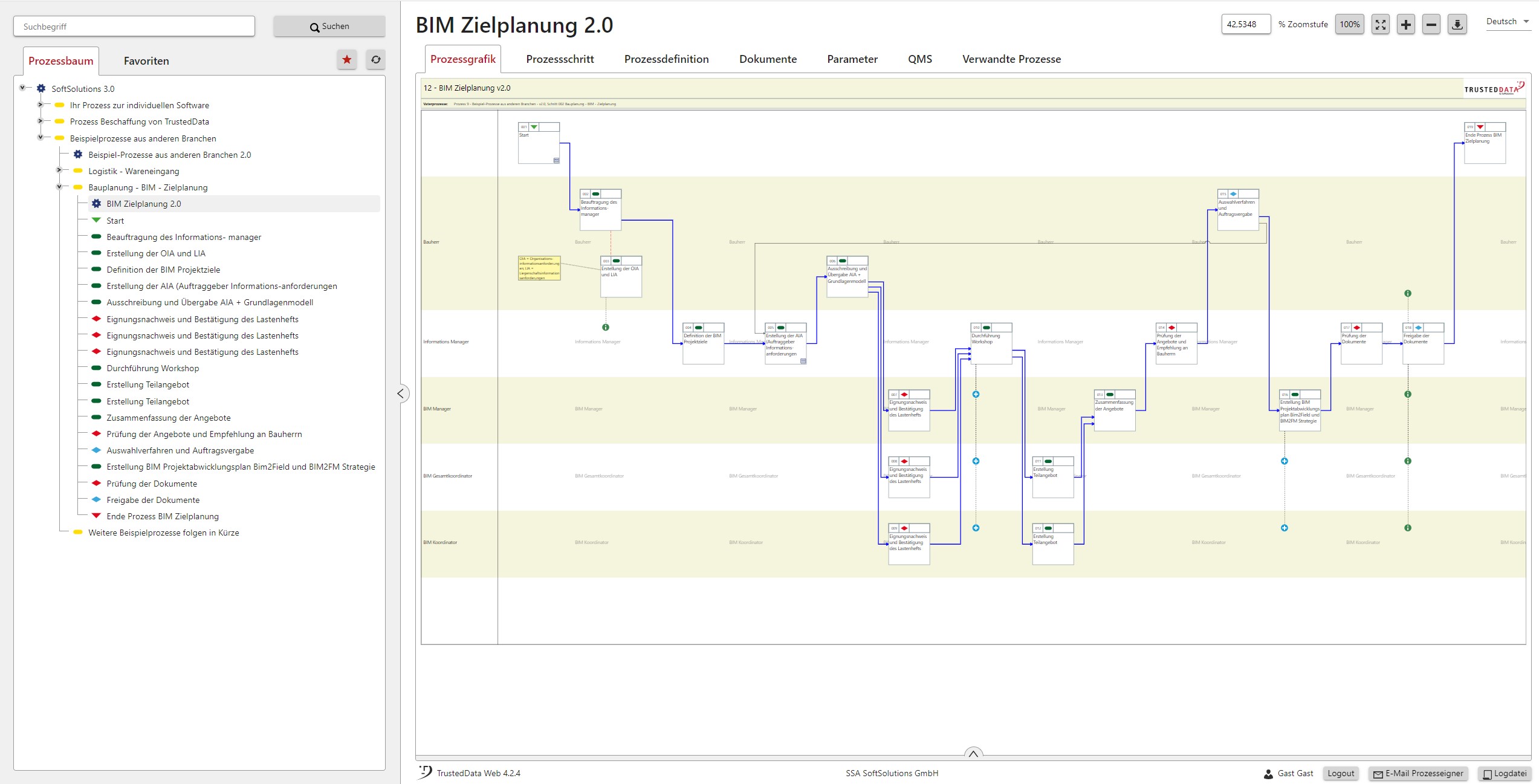Click diagram node Auswahlverfahren und Auftragsvergabe
Screen dimensions: 1539x784
point(1238,210)
